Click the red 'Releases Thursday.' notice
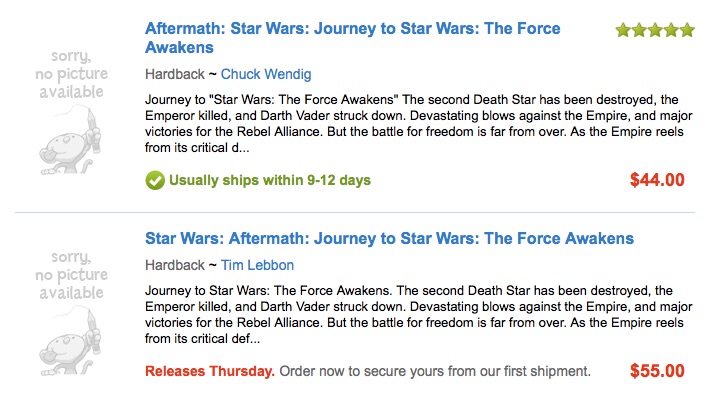Image resolution: width=709 pixels, height=399 pixels. [210, 371]
